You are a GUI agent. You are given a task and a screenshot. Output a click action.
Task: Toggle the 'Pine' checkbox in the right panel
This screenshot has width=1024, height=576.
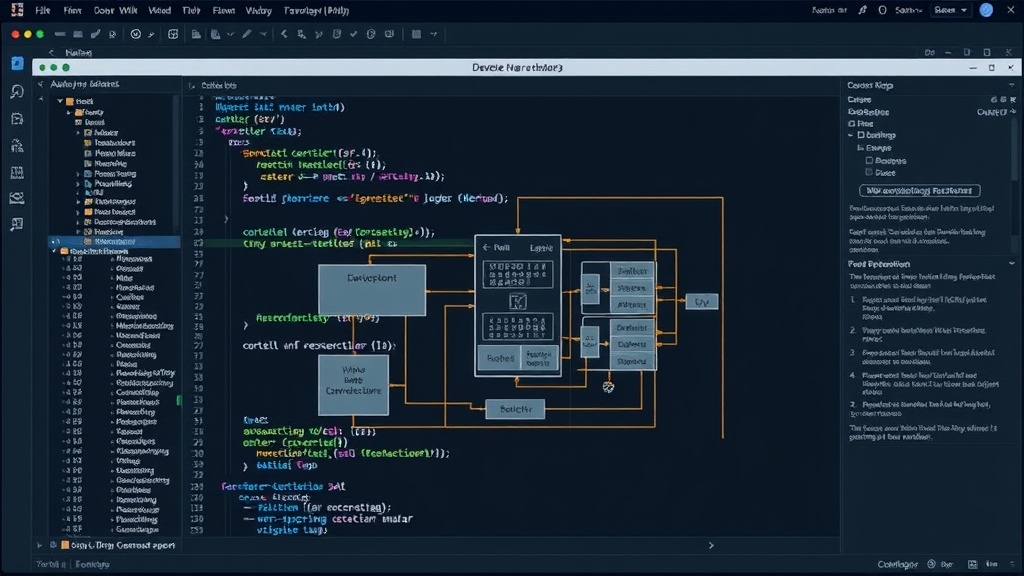coord(852,123)
